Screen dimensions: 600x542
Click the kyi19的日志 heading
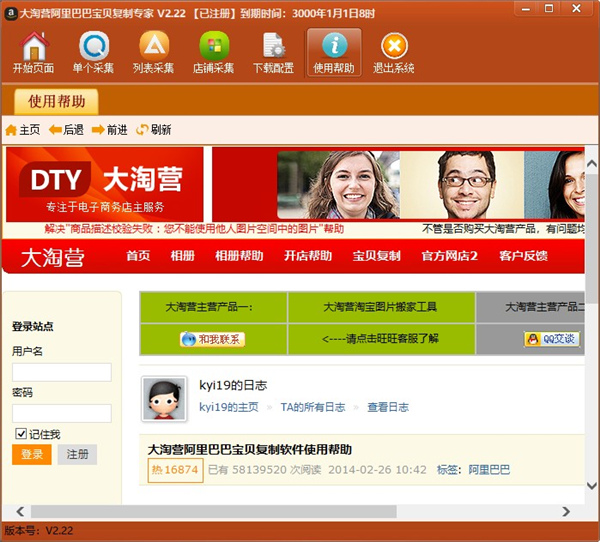233,385
